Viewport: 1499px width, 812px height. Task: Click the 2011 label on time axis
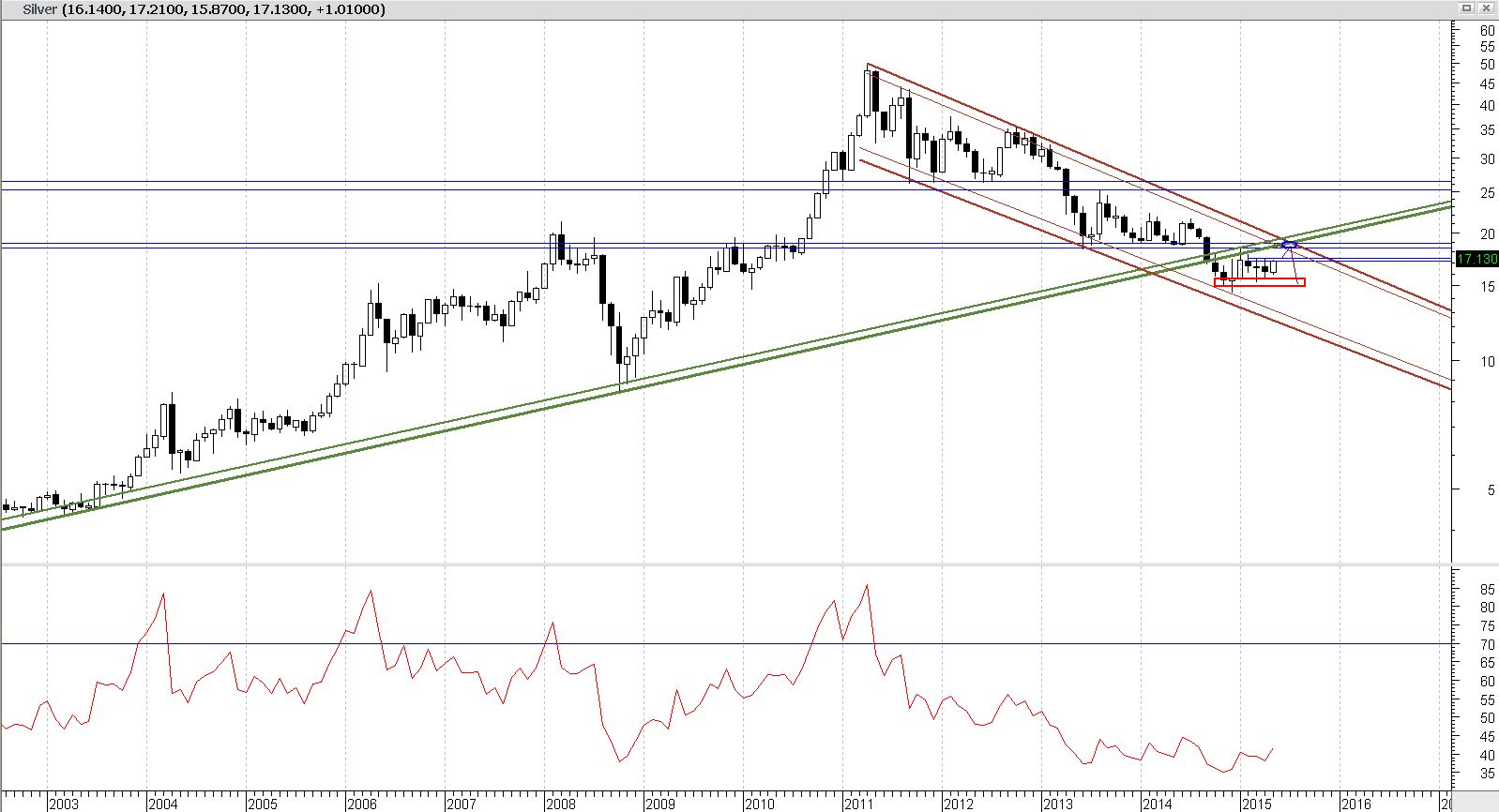coord(859,804)
